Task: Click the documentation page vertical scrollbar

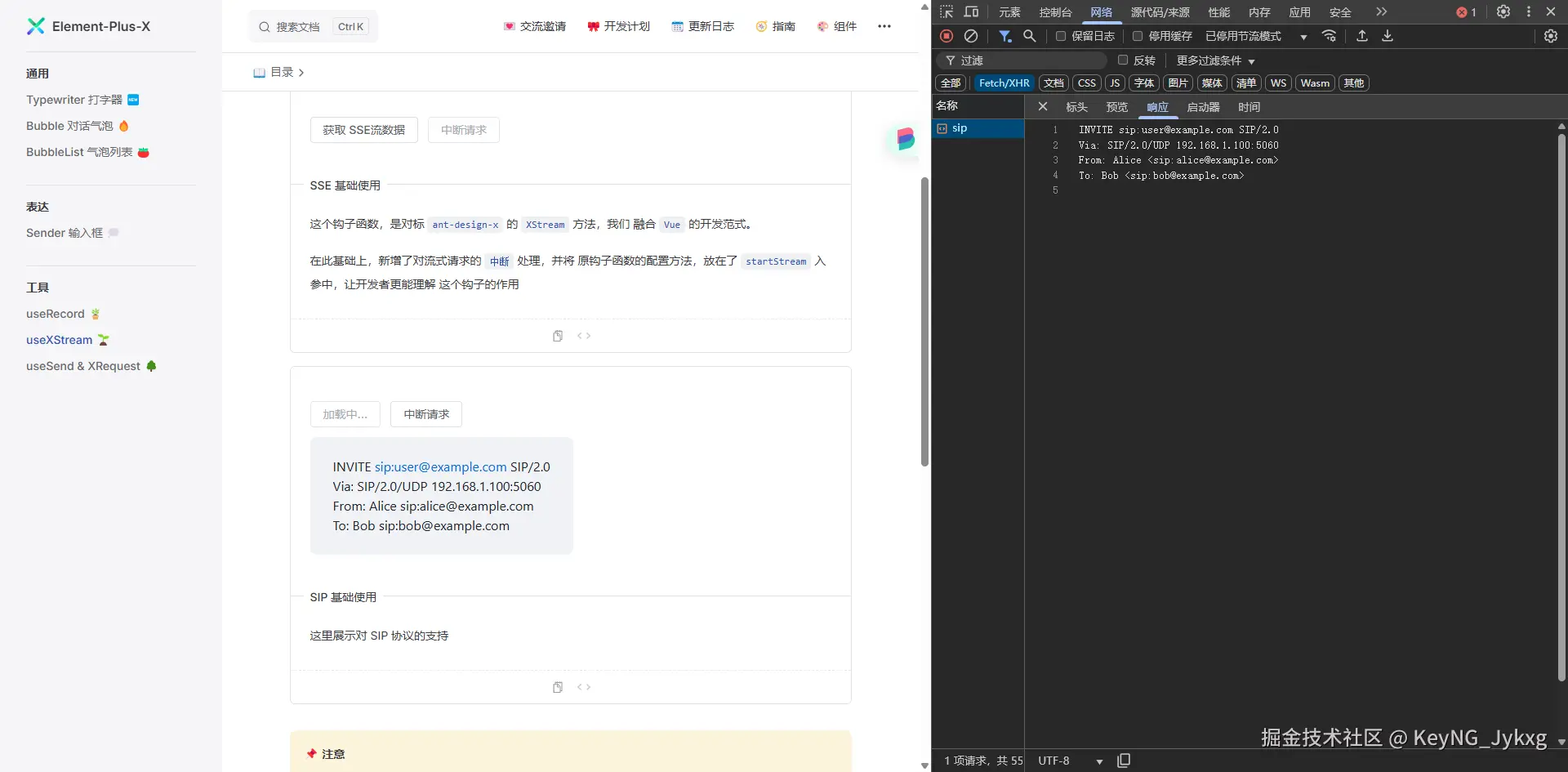Action: tap(924, 323)
